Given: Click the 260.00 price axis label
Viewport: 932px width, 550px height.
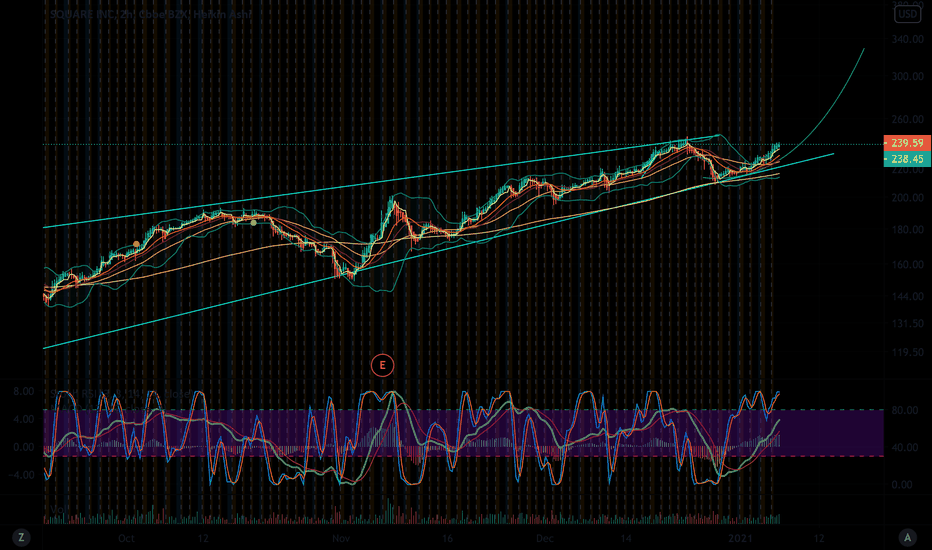Looking at the screenshot, I should tap(907, 120).
